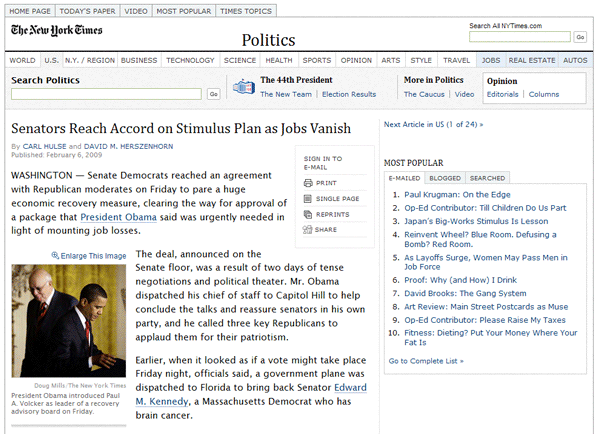This screenshot has height=434, width=600.
Task: Click the 44th President Capitol icon
Action: click(x=244, y=87)
